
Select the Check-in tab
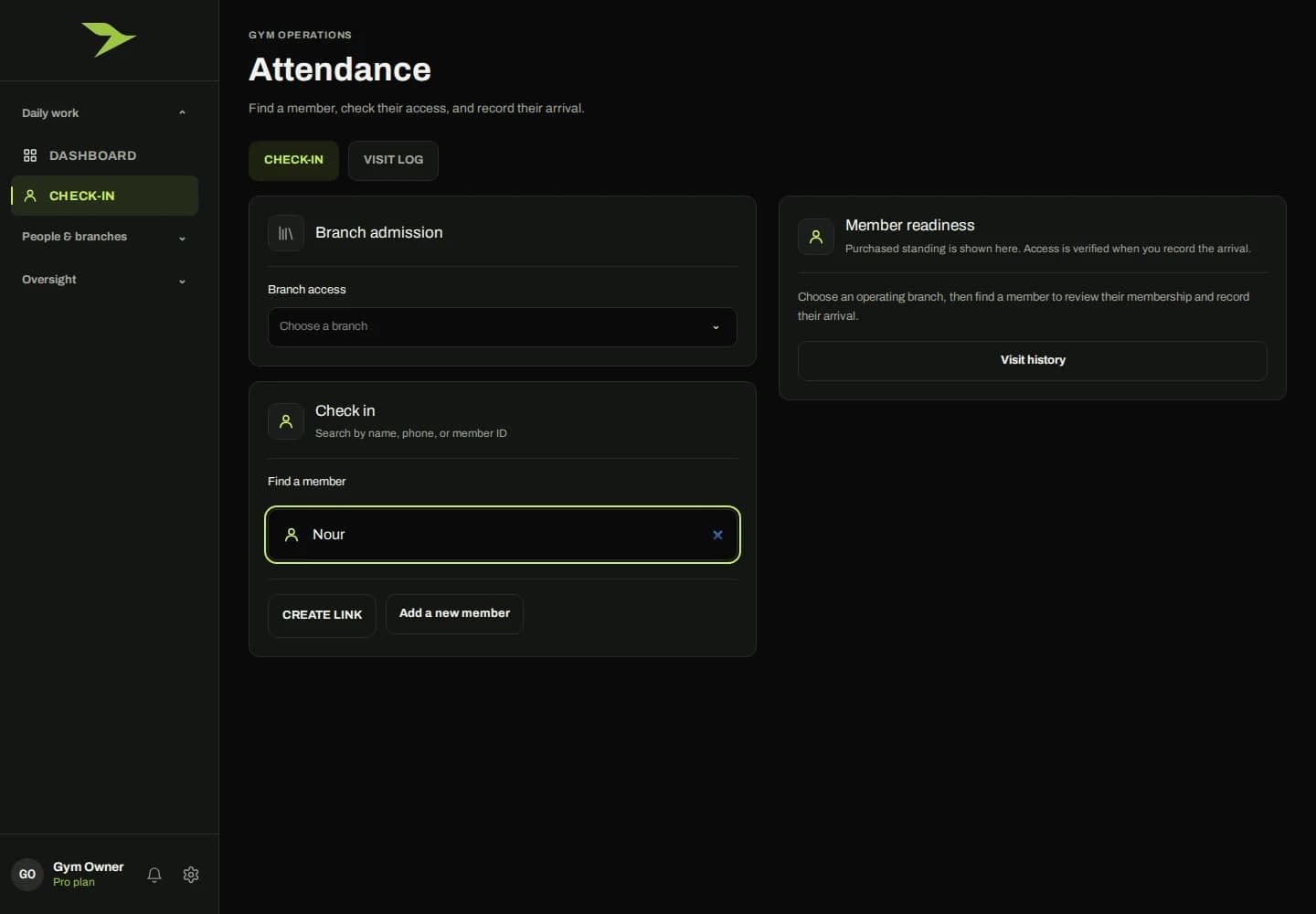(293, 160)
